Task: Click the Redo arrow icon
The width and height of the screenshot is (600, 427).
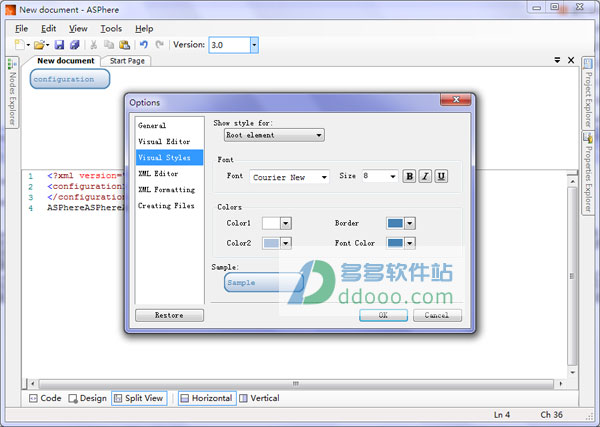Action: point(160,44)
